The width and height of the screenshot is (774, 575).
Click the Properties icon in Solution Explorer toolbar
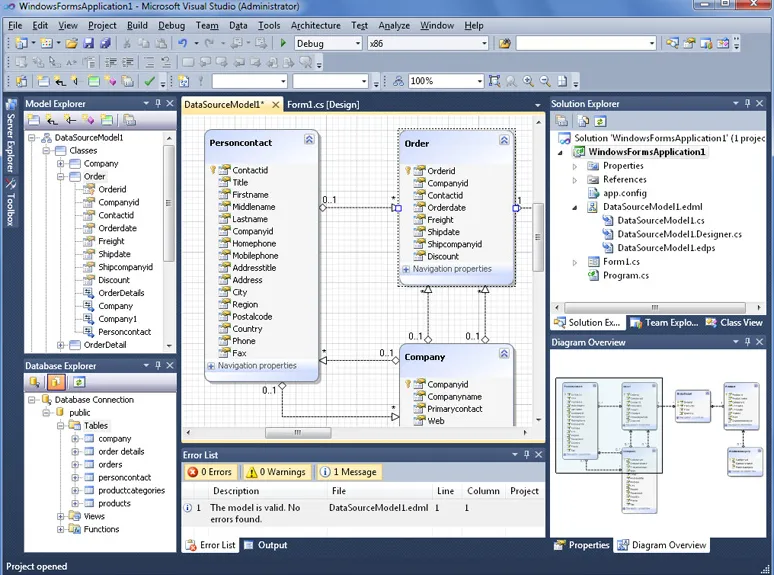(x=562, y=120)
